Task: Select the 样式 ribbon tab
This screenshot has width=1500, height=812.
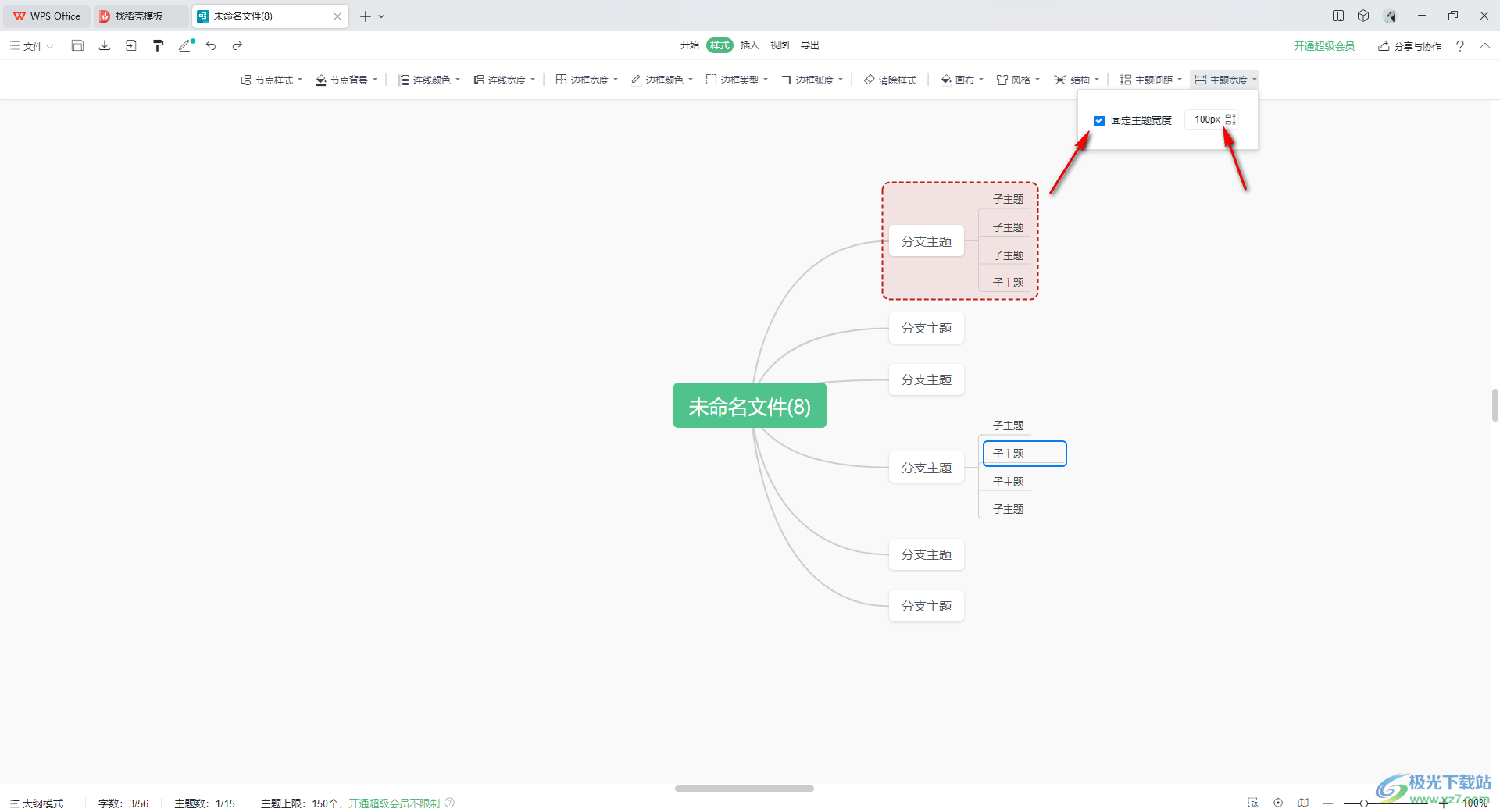Action: [720, 45]
